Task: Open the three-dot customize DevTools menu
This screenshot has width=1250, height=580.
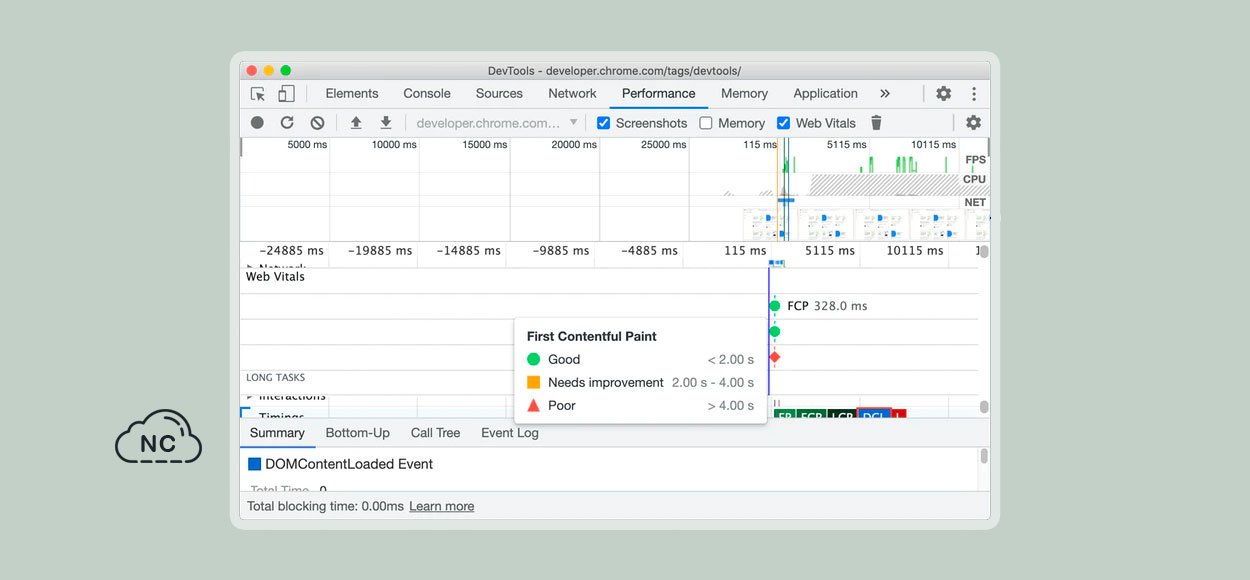Action: [973, 94]
